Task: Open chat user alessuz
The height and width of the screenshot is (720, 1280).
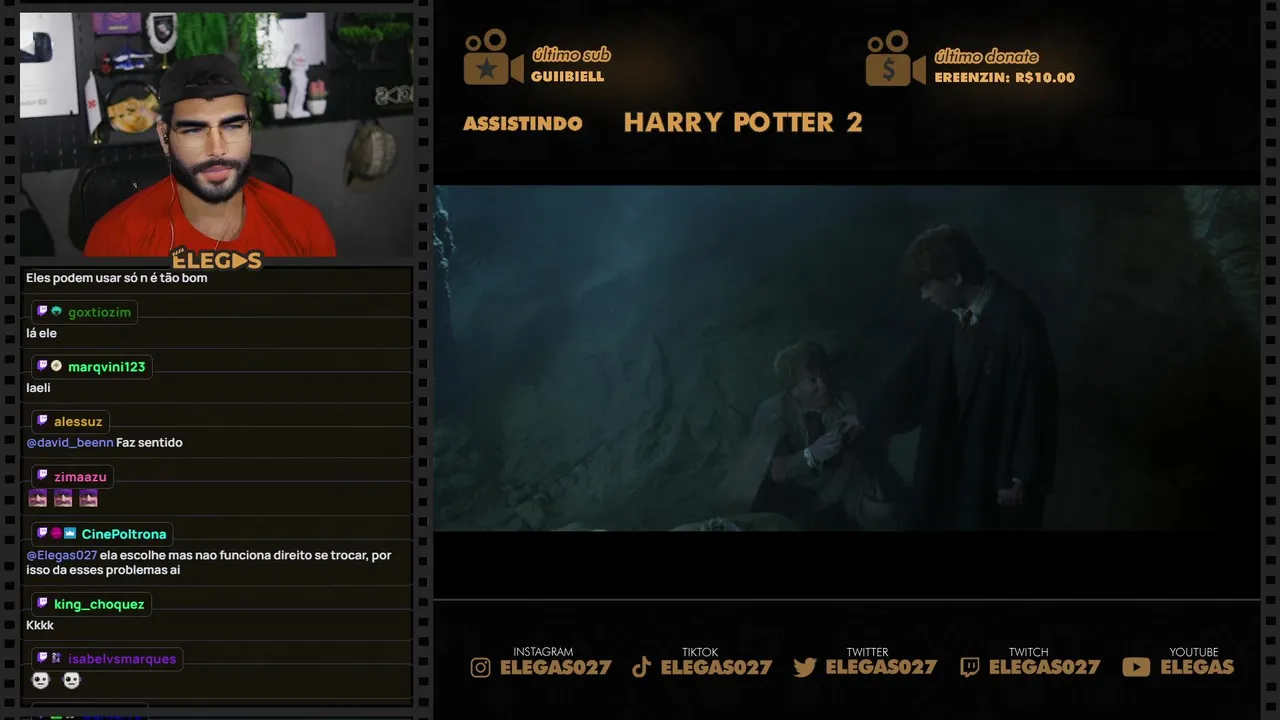Action: click(x=78, y=422)
